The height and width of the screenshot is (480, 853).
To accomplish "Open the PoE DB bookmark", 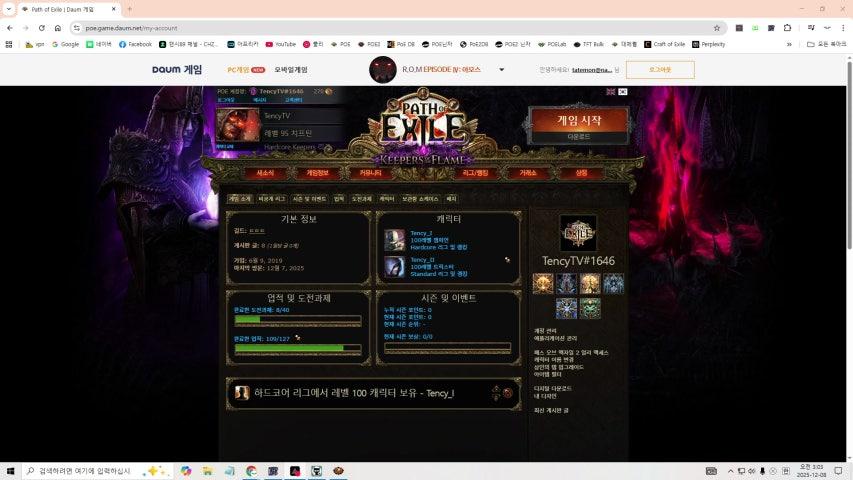I will [401, 44].
